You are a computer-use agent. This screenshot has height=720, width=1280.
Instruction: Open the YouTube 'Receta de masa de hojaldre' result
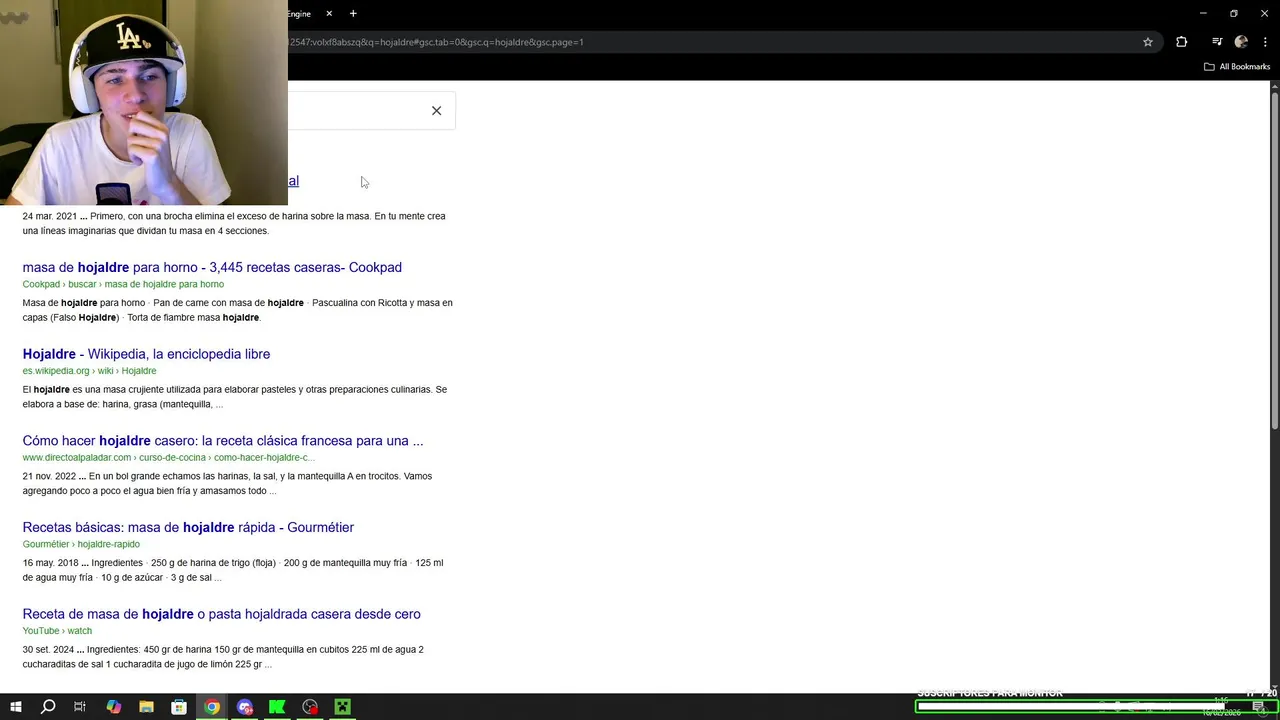click(x=221, y=614)
